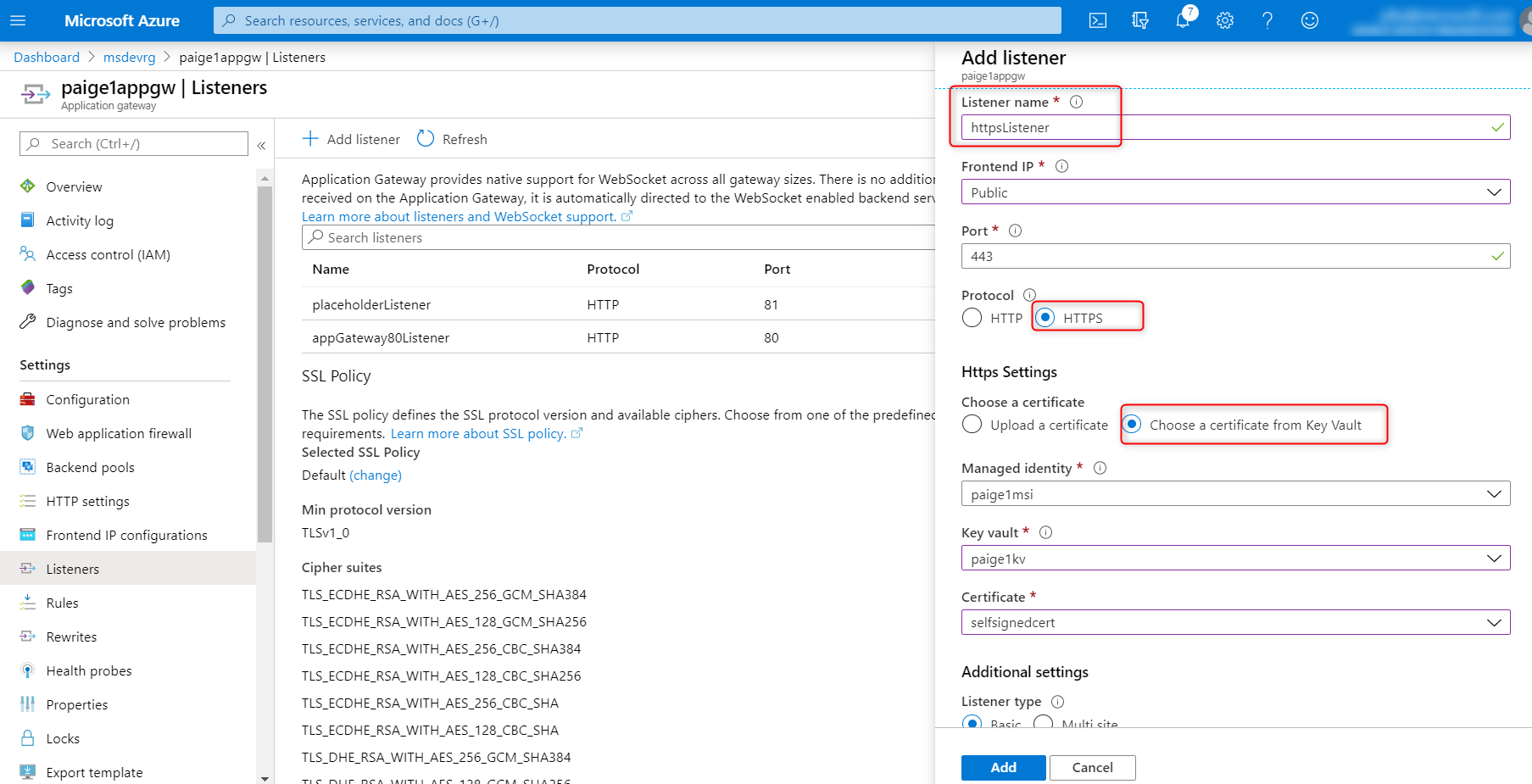Screen dimensions: 1532x784
Task: Click the Managed identity info icon
Action: 1100,468
